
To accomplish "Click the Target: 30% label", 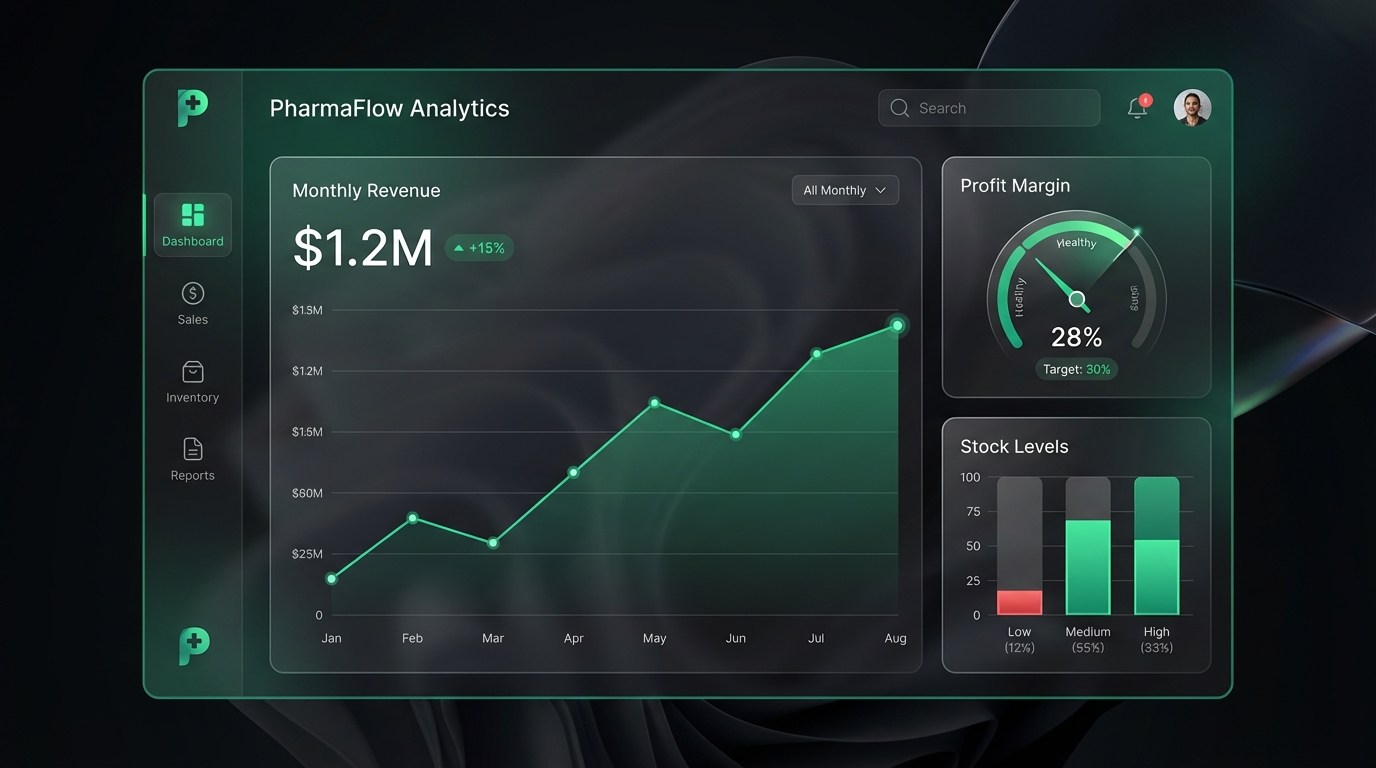I will coord(1076,369).
